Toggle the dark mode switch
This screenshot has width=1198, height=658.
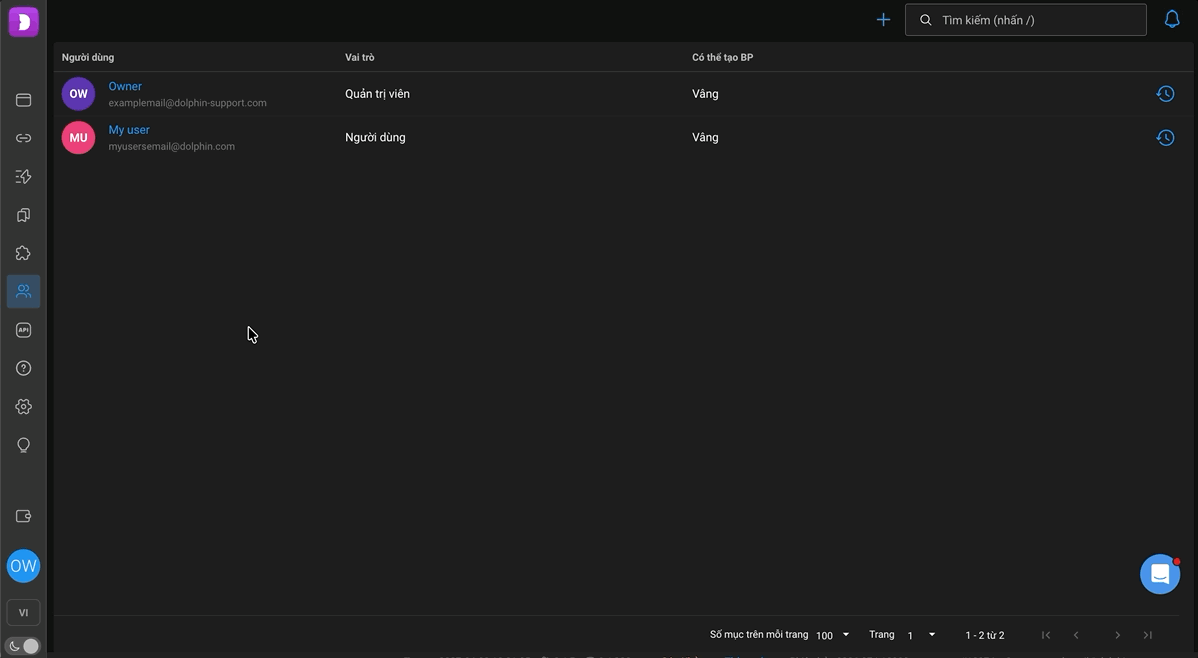(23, 647)
